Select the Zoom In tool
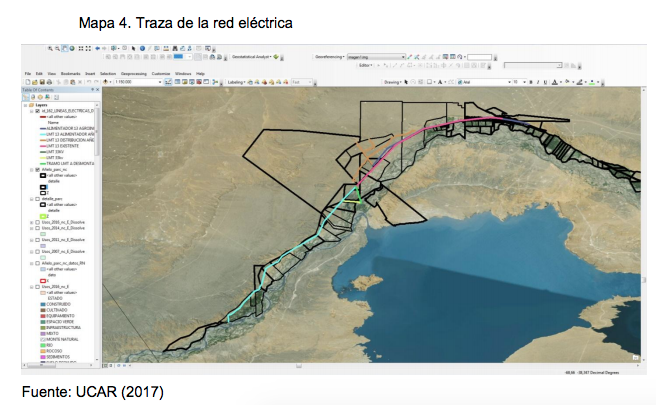This screenshot has width=656, height=405. click(50, 49)
